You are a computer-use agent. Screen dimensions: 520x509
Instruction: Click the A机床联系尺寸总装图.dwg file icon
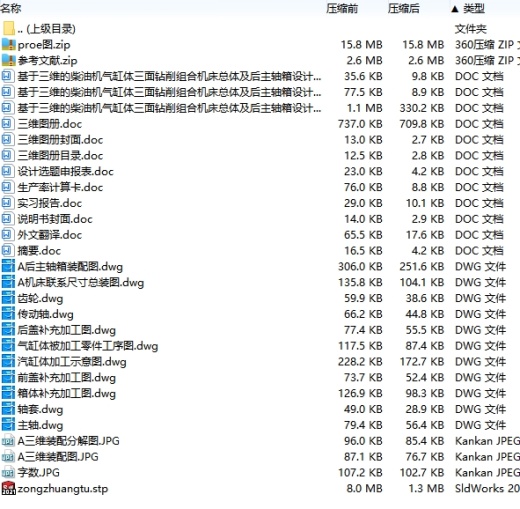click(x=8, y=282)
